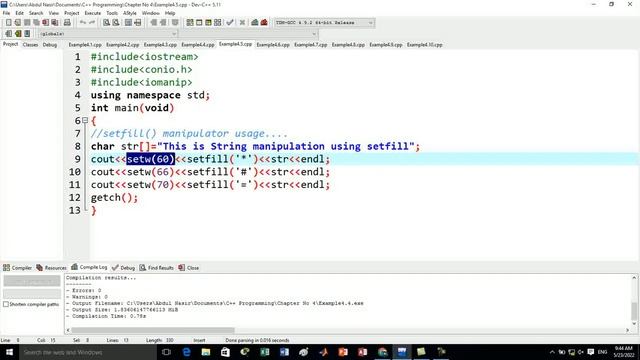
Task: Toggle the Shorten compiler paths checkbox
Action: click(6, 304)
